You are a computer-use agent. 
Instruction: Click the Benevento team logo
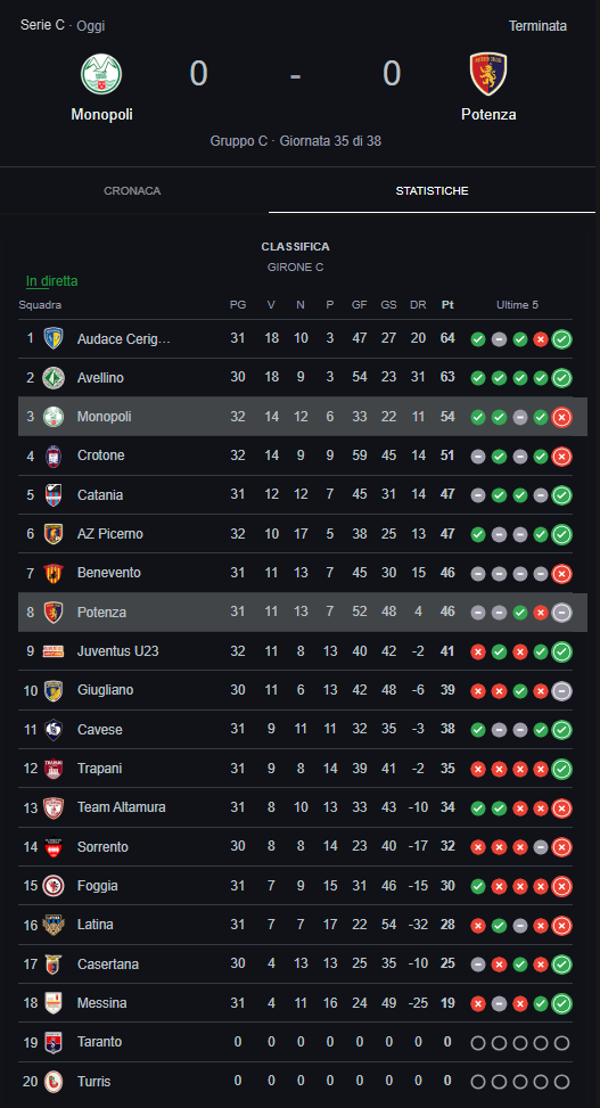click(53, 573)
